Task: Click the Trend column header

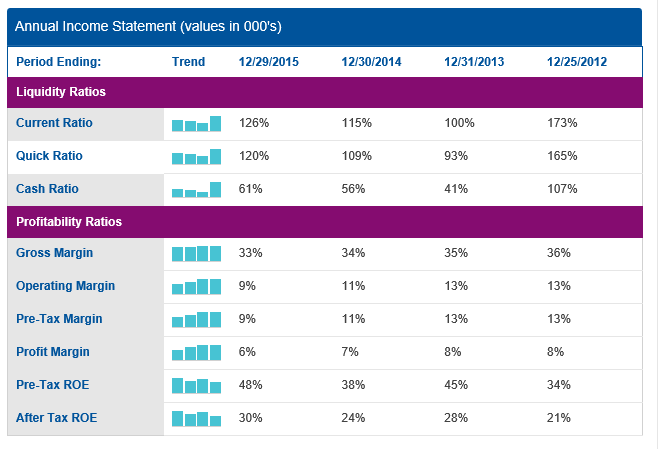Action: [x=188, y=62]
